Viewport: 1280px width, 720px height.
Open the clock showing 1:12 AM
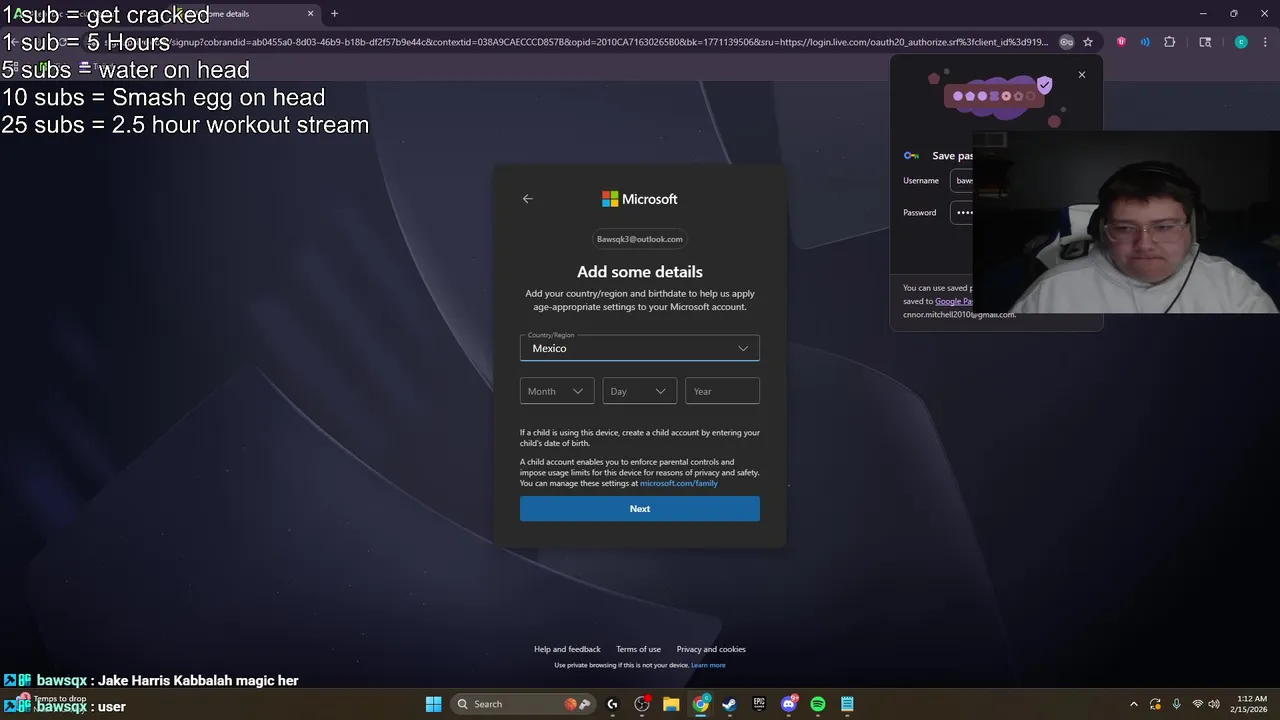pos(1251,704)
